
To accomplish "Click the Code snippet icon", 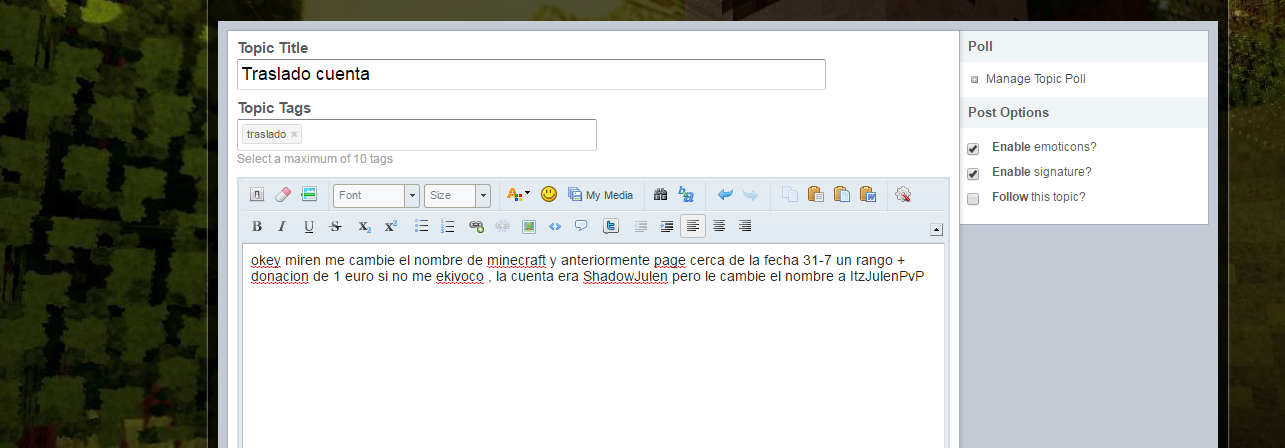I will (x=555, y=226).
